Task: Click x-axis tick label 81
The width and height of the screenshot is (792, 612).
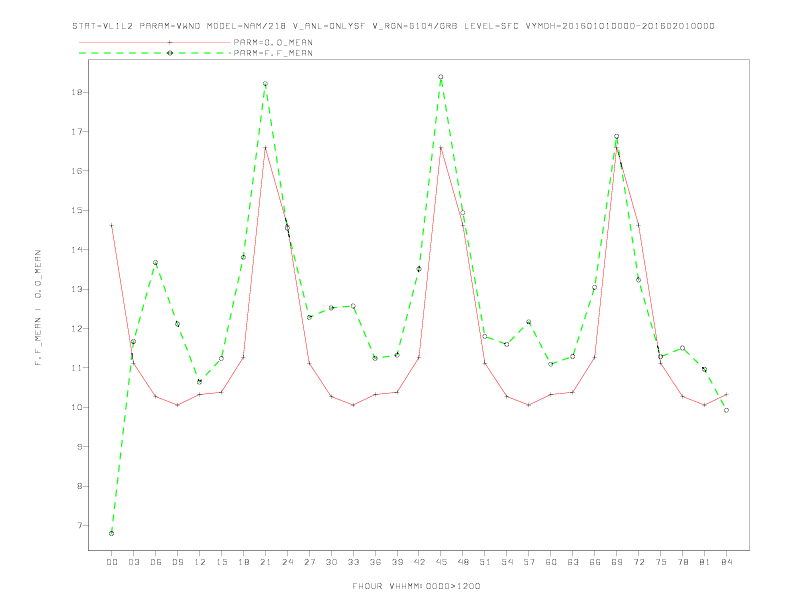Action: point(705,562)
